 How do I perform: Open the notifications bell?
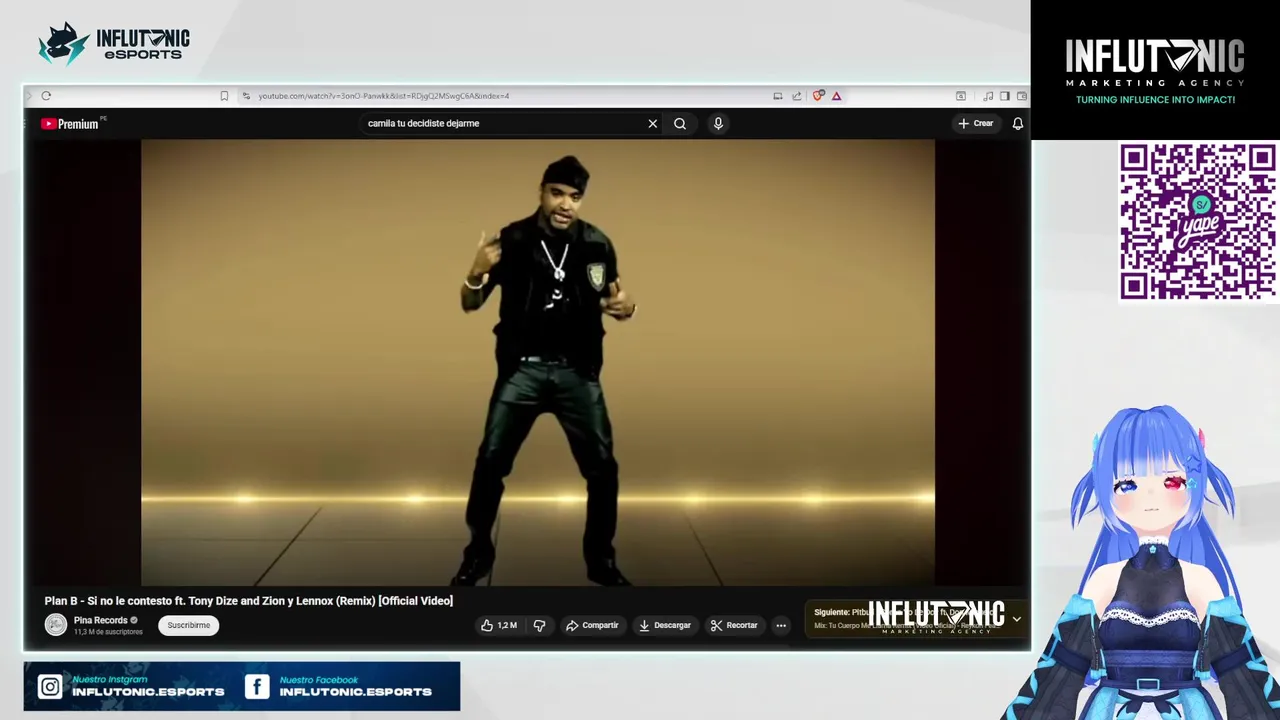(1018, 124)
